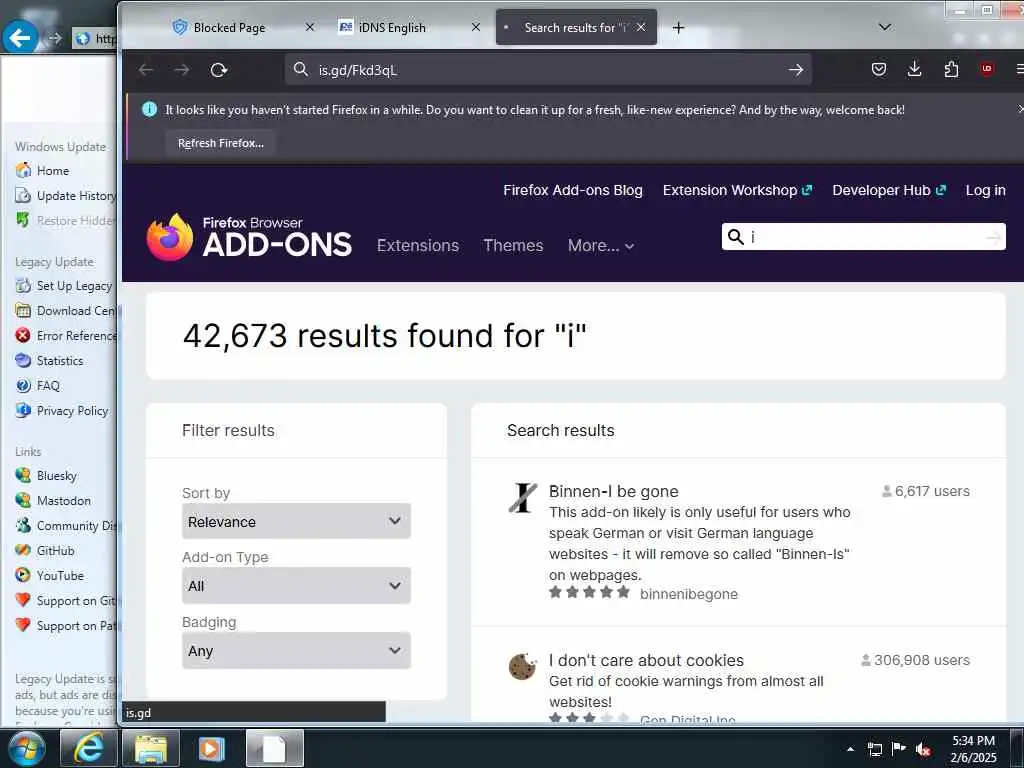Open Save to Pocket icon
Screen dimensions: 1024x768
click(x=879, y=69)
